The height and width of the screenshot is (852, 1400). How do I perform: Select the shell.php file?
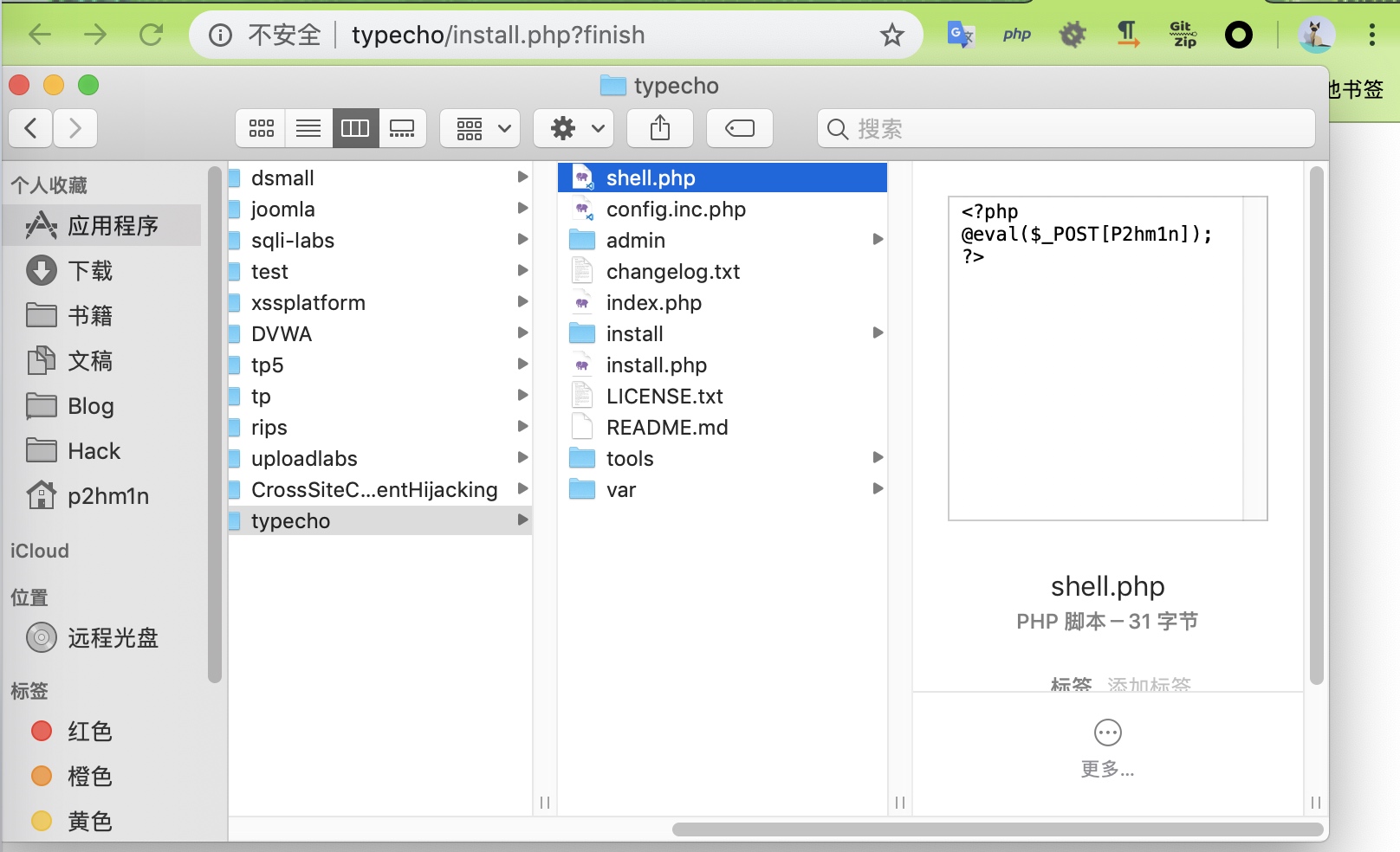coord(723,177)
